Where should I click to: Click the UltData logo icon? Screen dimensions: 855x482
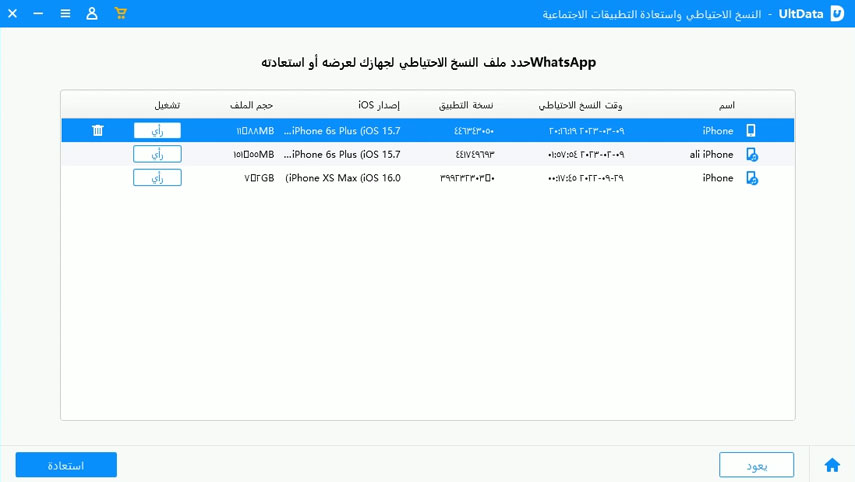(x=837, y=14)
